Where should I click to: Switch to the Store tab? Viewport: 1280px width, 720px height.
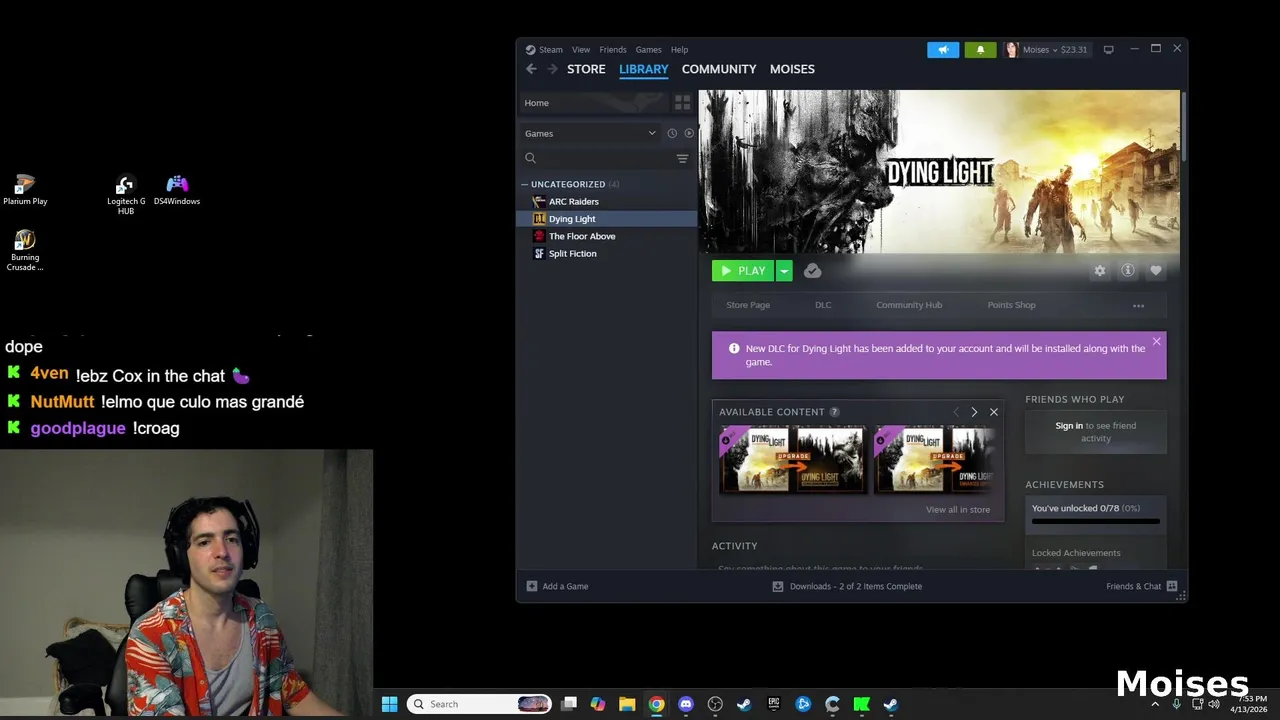coord(586,69)
